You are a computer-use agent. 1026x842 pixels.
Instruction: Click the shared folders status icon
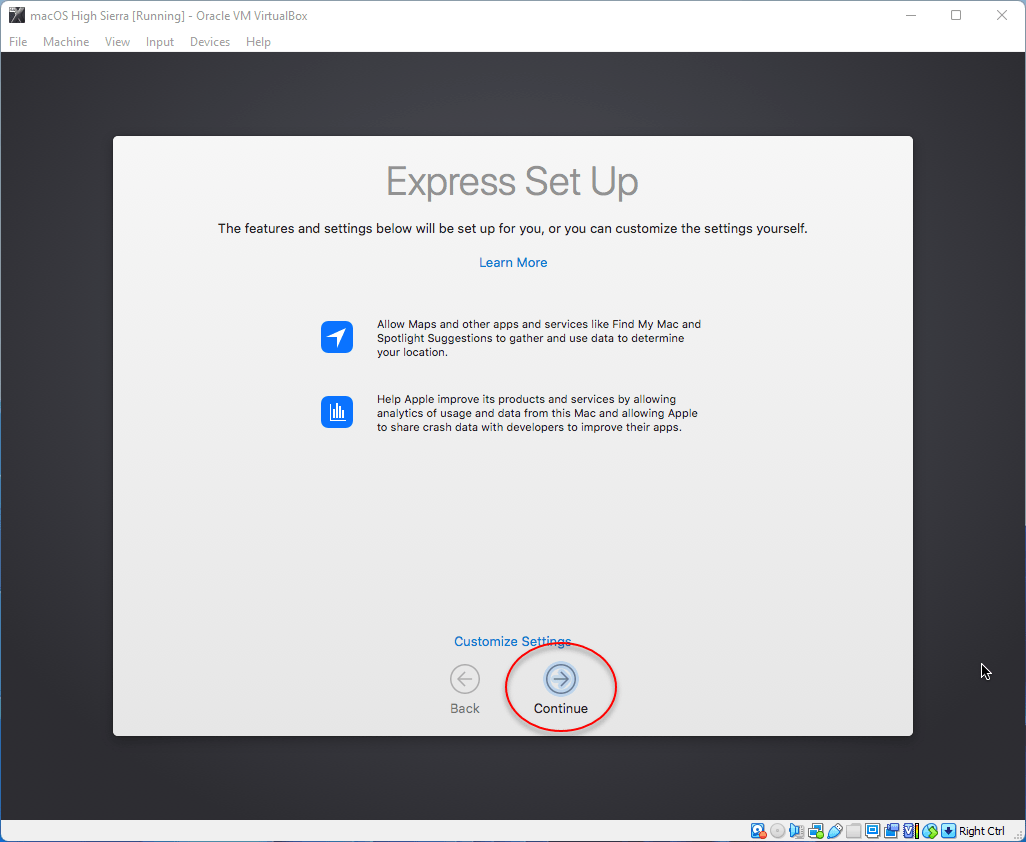click(853, 831)
